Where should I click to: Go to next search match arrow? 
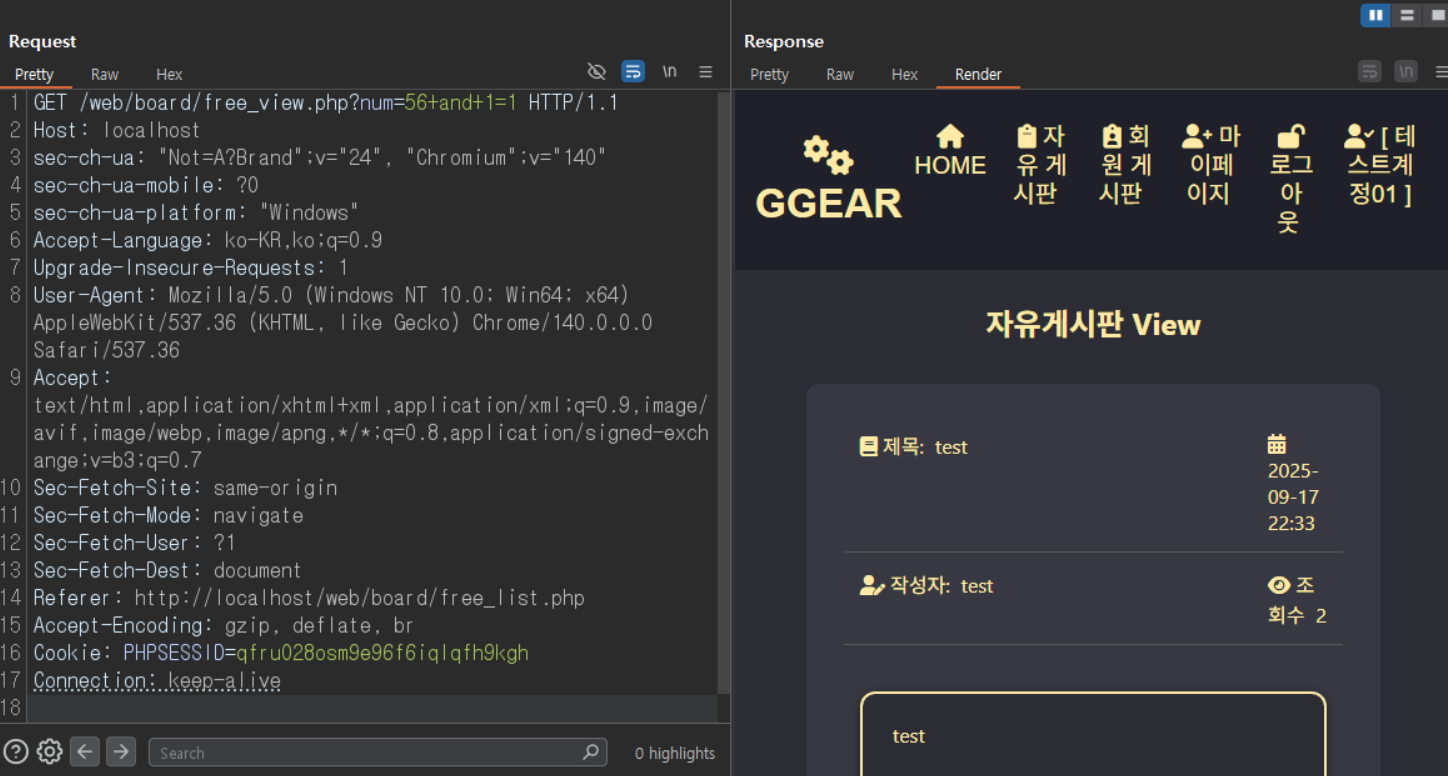point(121,751)
